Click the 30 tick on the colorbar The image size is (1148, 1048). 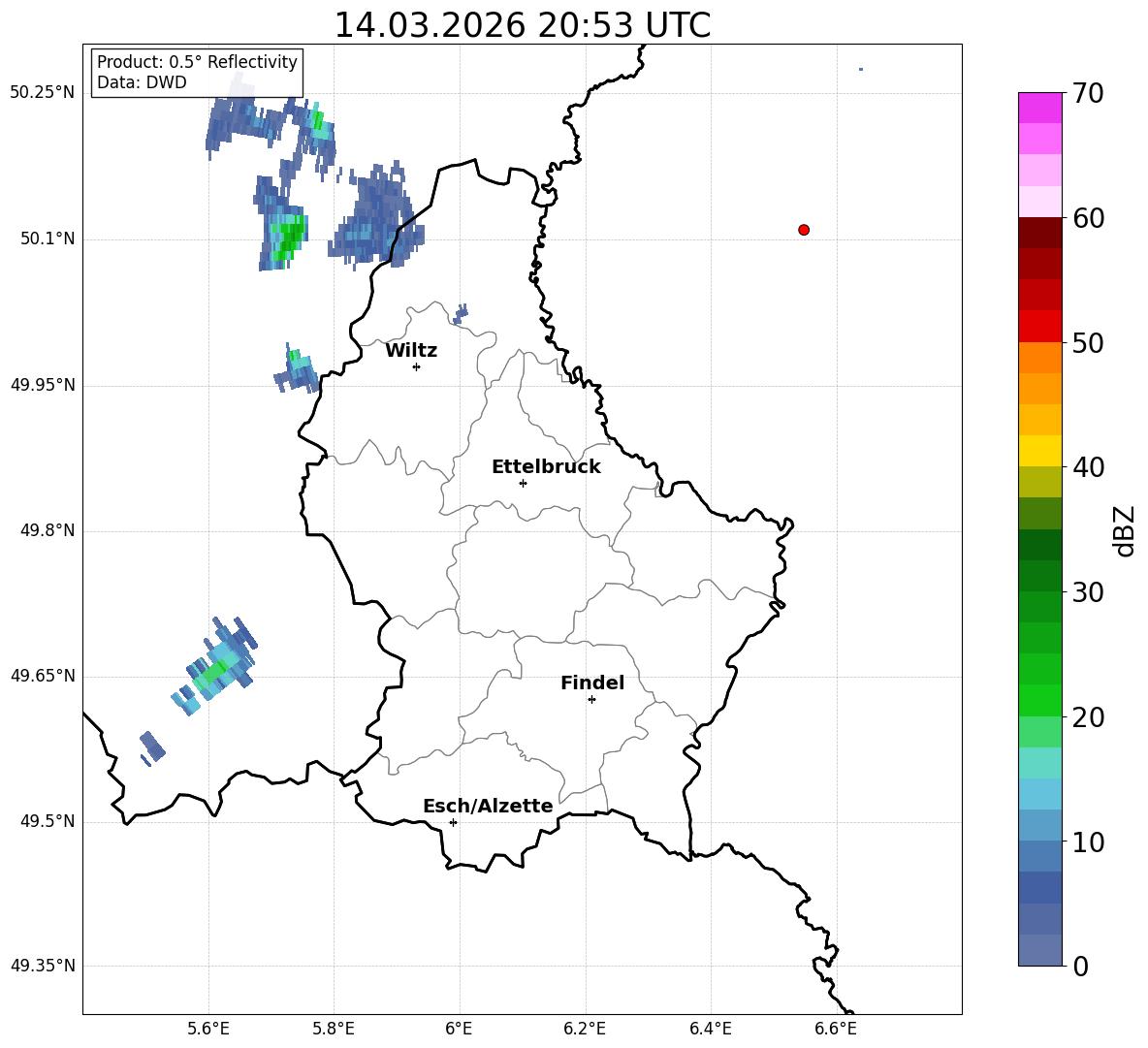(x=1088, y=592)
